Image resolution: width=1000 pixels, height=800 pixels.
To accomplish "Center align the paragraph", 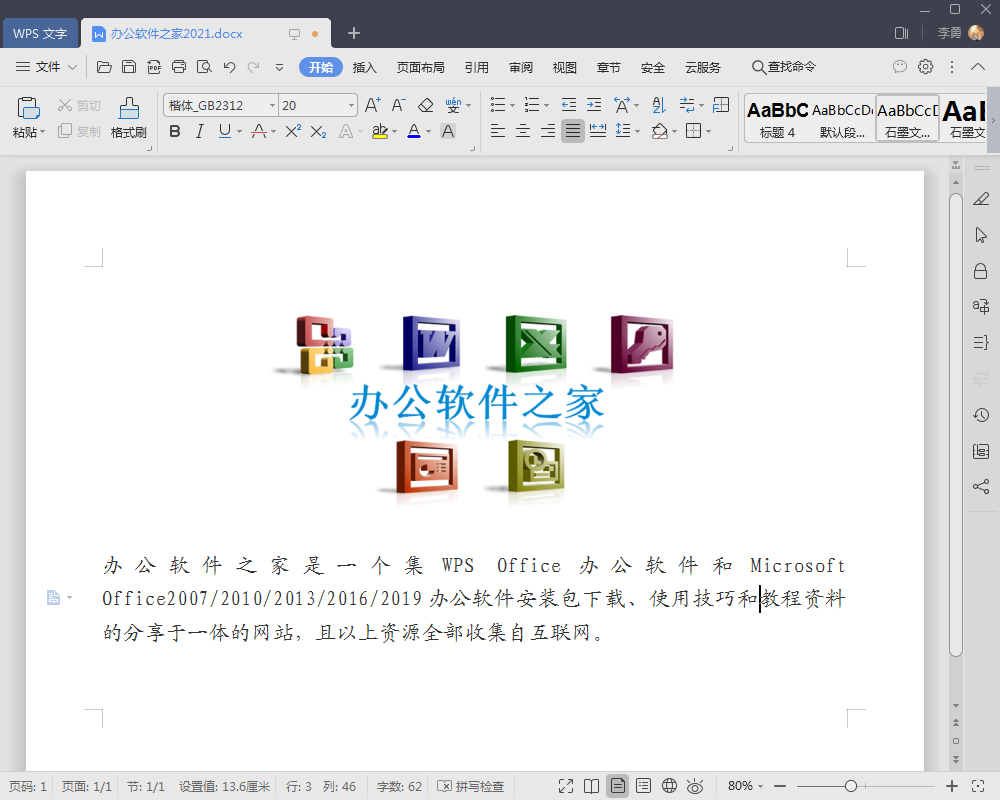I will coord(523,131).
